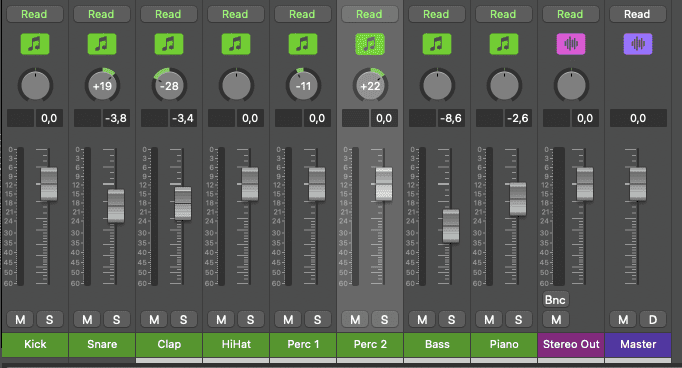This screenshot has width=682, height=368.
Task: Click the Clap gain value -3,4
Action: click(183, 118)
